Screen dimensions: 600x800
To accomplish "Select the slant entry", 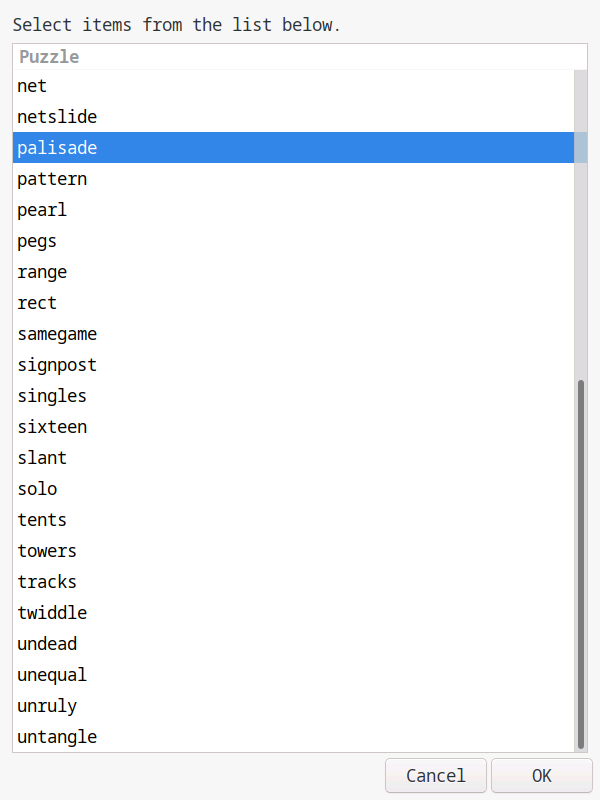I will coord(42,458).
